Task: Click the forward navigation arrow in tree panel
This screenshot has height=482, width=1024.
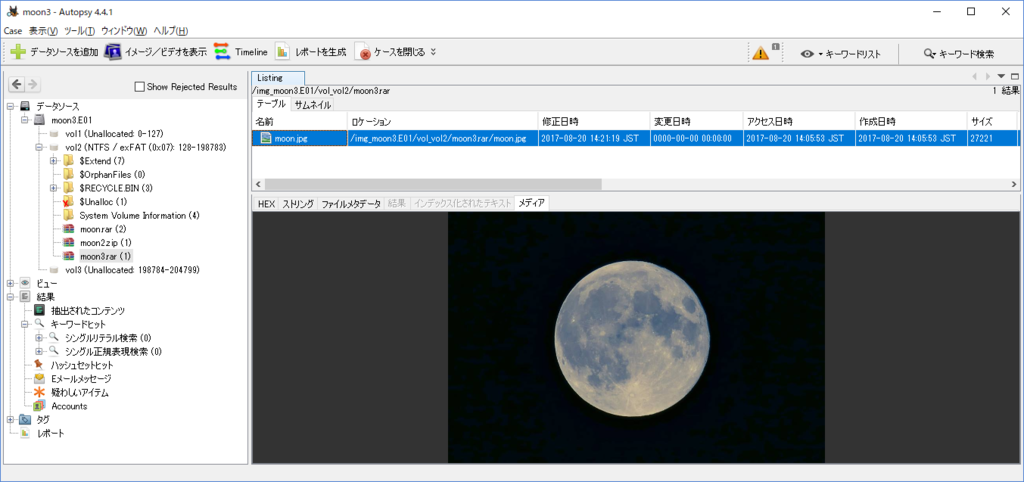Action: pyautogui.click(x=32, y=84)
